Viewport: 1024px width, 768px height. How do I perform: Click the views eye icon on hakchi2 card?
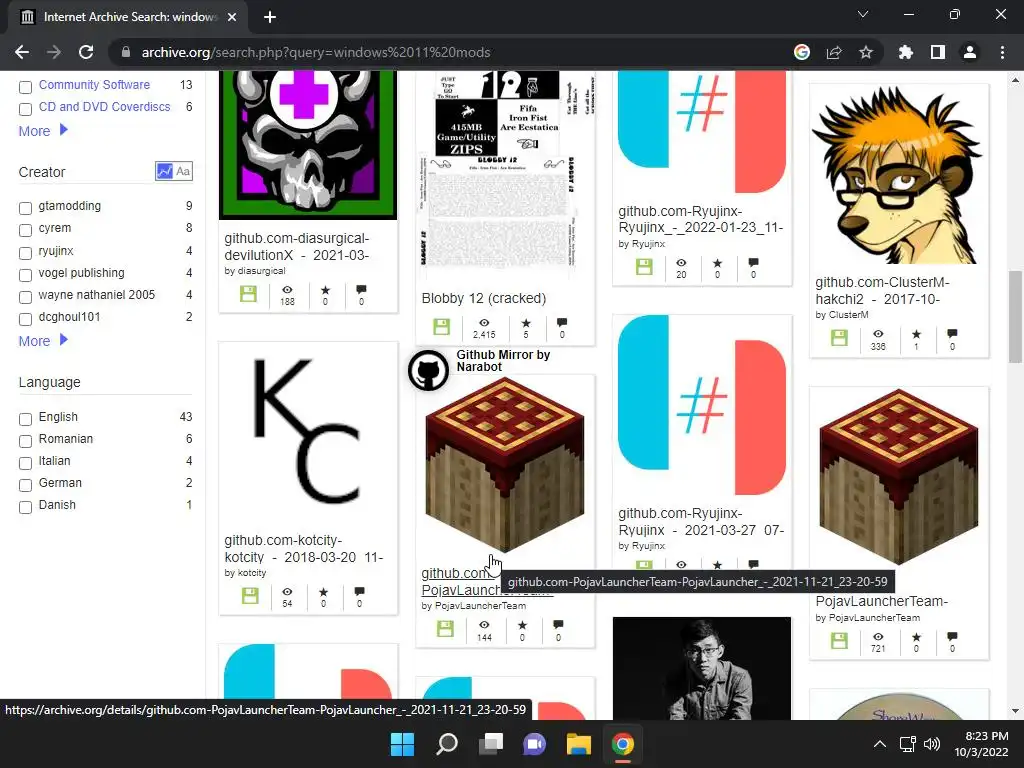pos(878,334)
